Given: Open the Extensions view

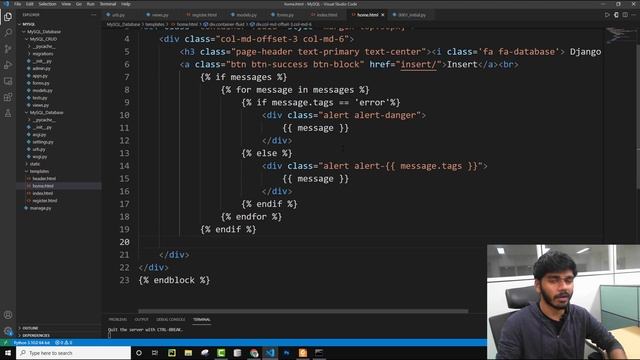Looking at the screenshot, I should click(8, 97).
